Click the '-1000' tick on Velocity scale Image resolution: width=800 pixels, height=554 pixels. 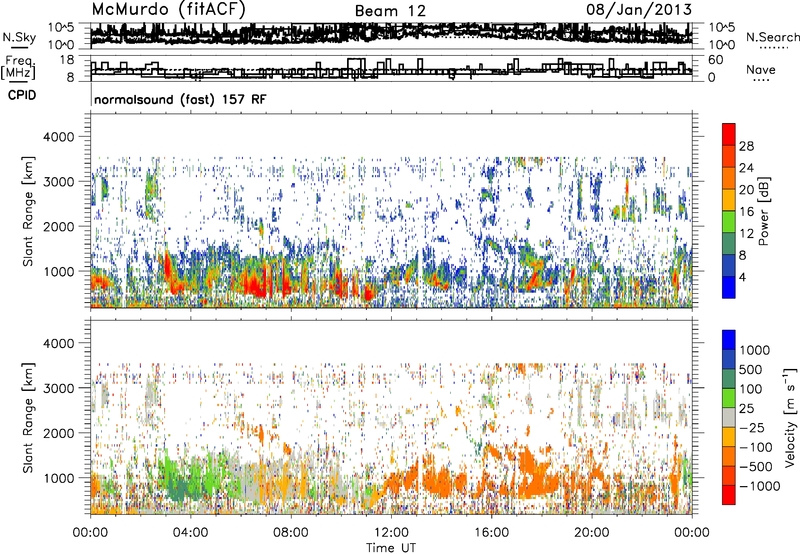click(x=760, y=486)
